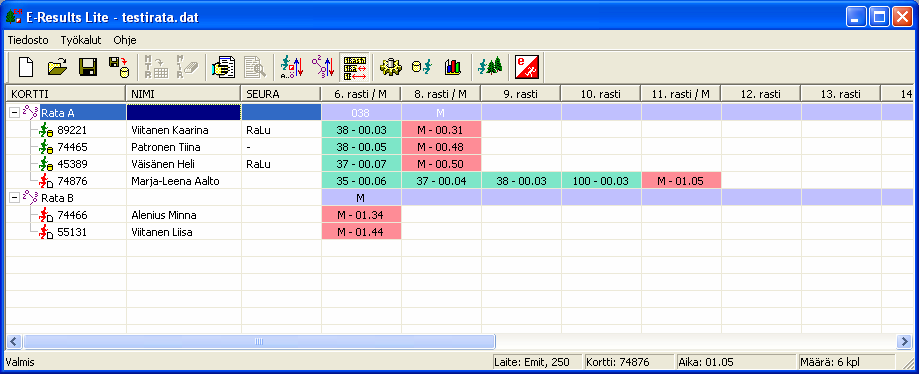Screen dimensions: 919x374
Task: Select card row 74465
Action: [x=459, y=147]
